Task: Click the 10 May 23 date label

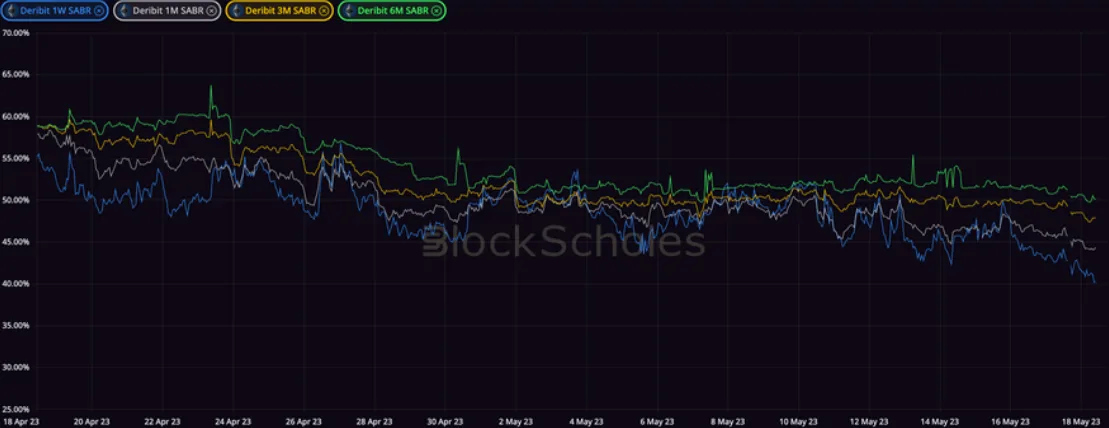Action: pos(799,421)
